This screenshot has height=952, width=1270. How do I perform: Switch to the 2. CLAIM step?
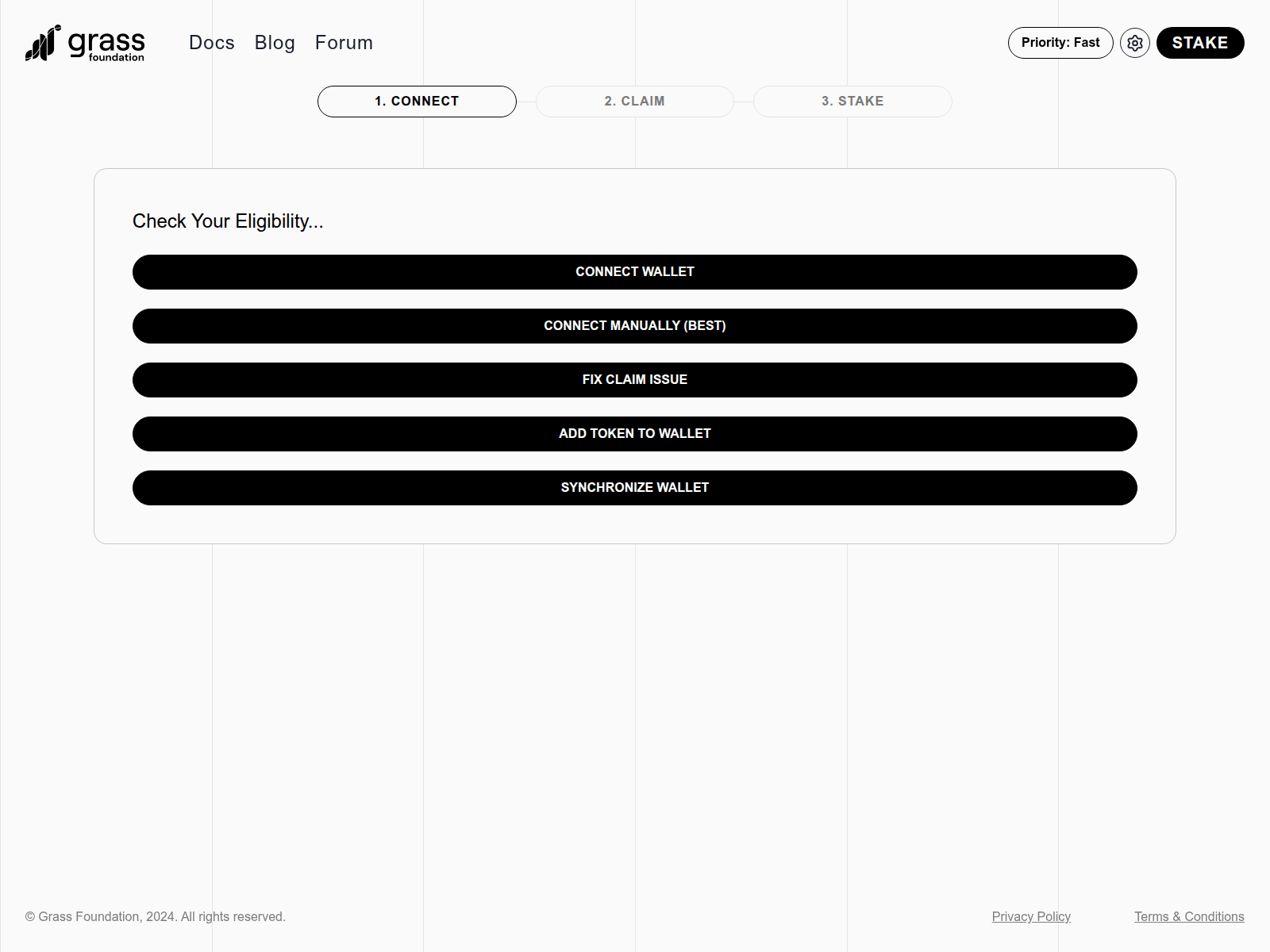pos(634,101)
